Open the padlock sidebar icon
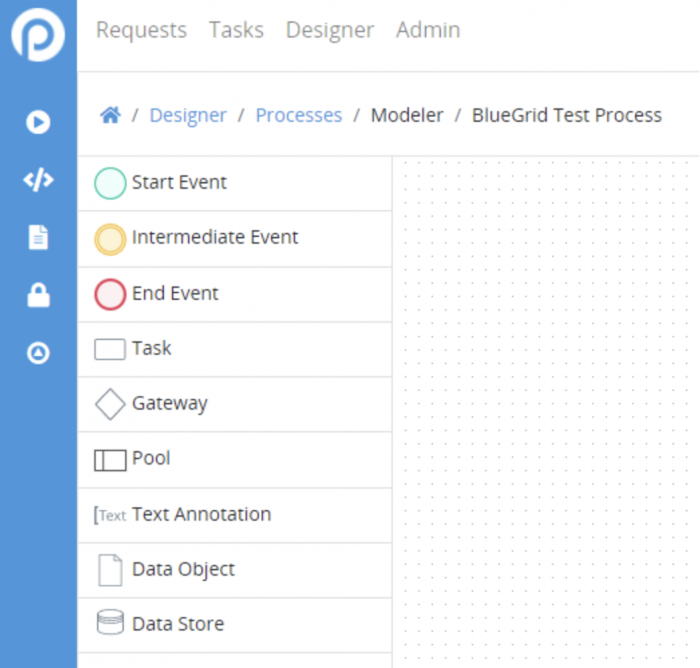 [x=38, y=295]
